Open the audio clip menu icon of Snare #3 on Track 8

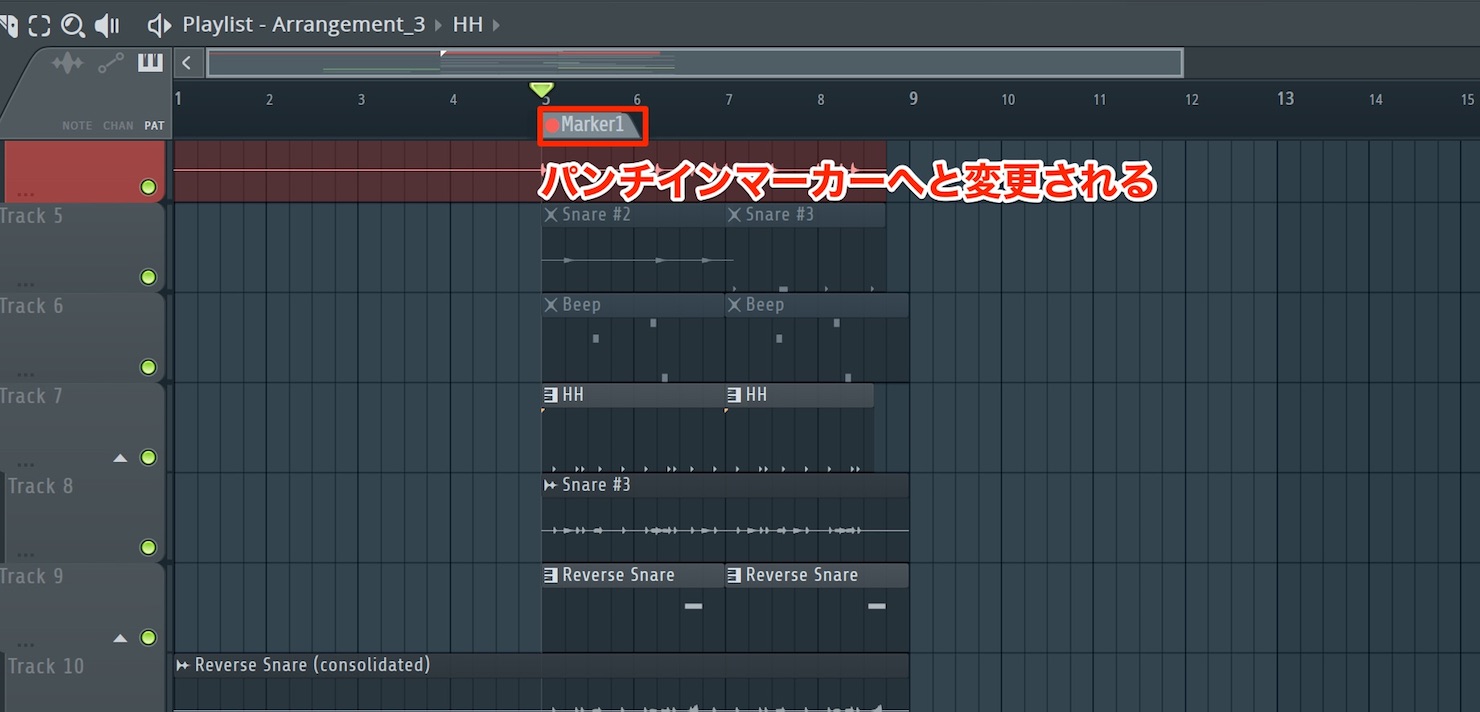pyautogui.click(x=550, y=485)
